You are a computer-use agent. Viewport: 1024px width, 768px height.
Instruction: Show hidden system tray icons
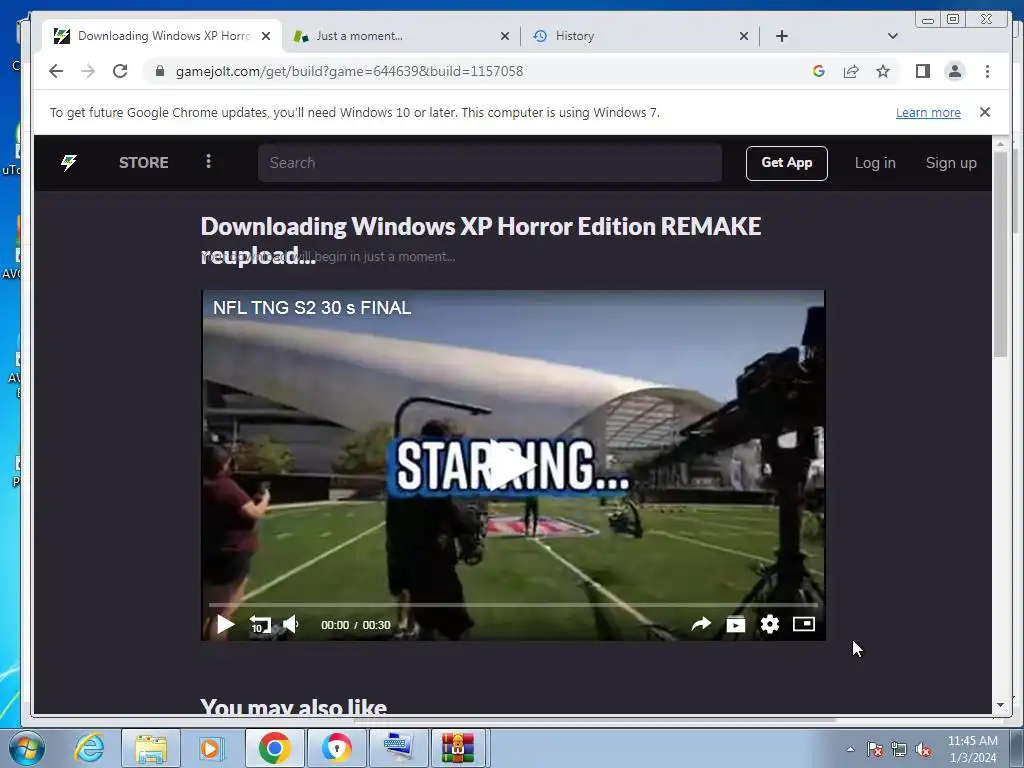click(850, 749)
